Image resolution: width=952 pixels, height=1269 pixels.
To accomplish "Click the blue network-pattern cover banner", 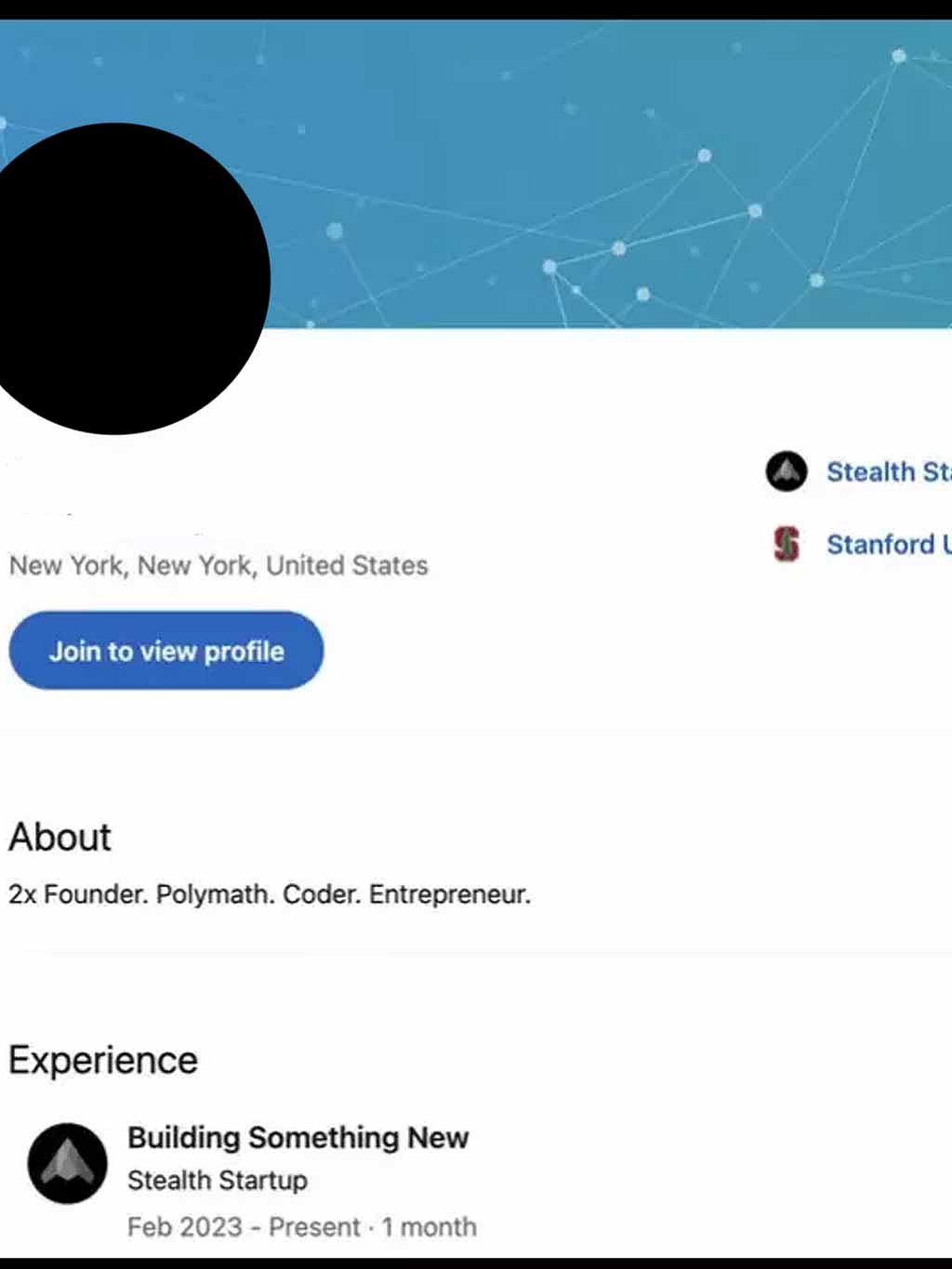I will pyautogui.click(x=604, y=167).
